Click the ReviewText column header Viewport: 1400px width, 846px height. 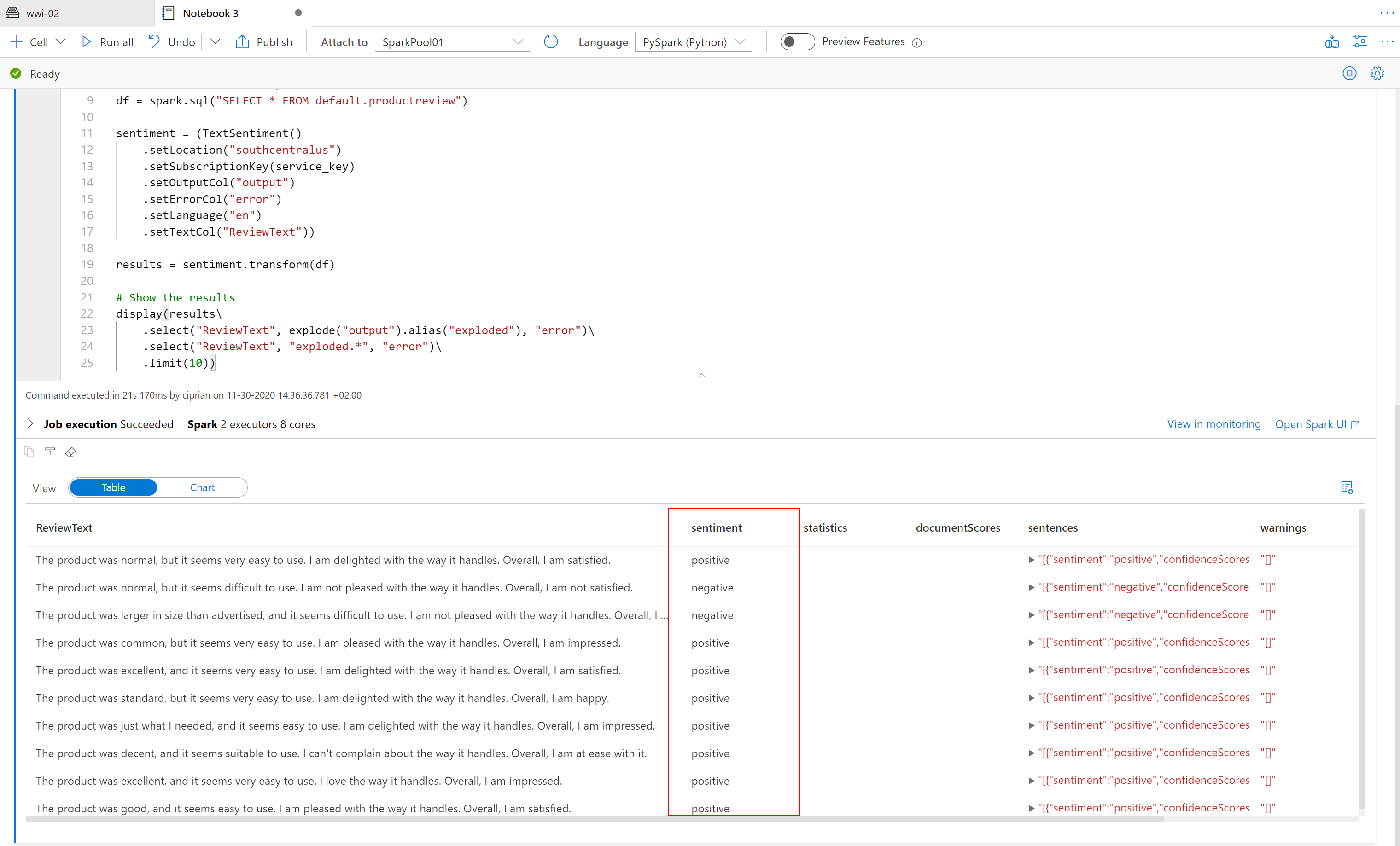(64, 527)
